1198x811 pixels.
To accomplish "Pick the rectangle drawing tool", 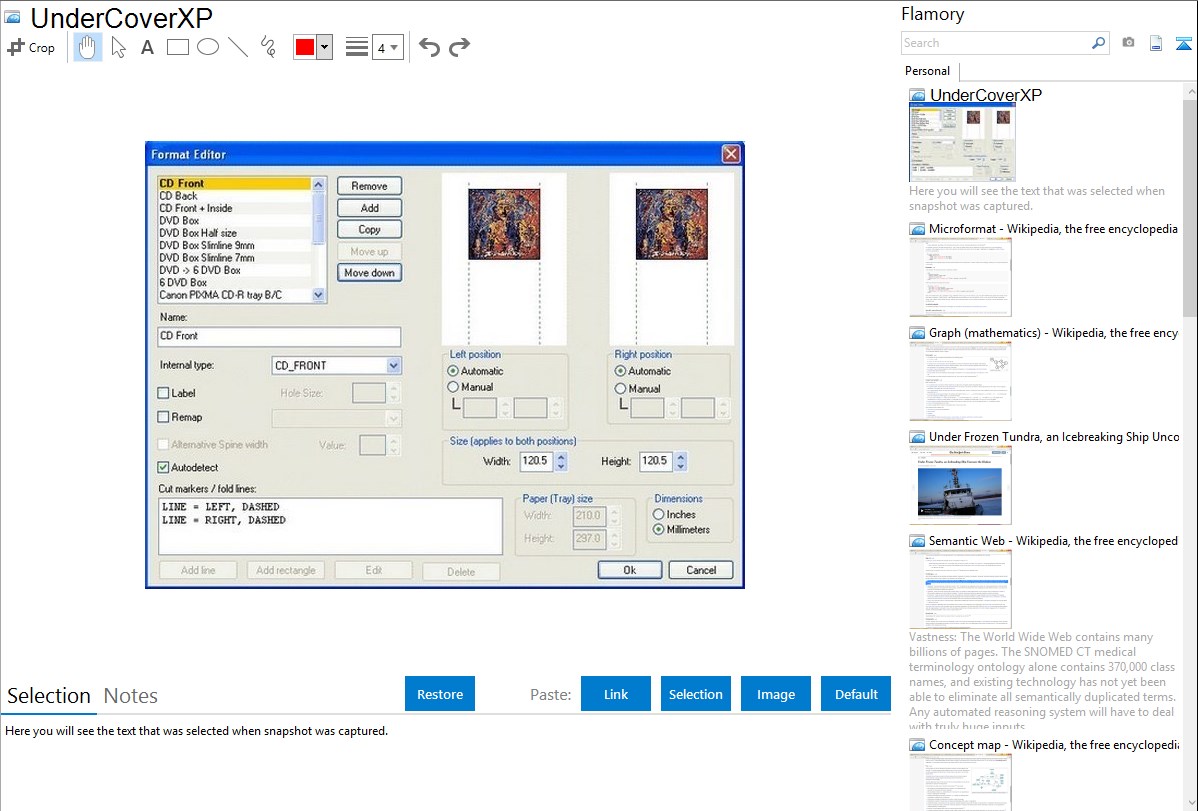I will (178, 47).
